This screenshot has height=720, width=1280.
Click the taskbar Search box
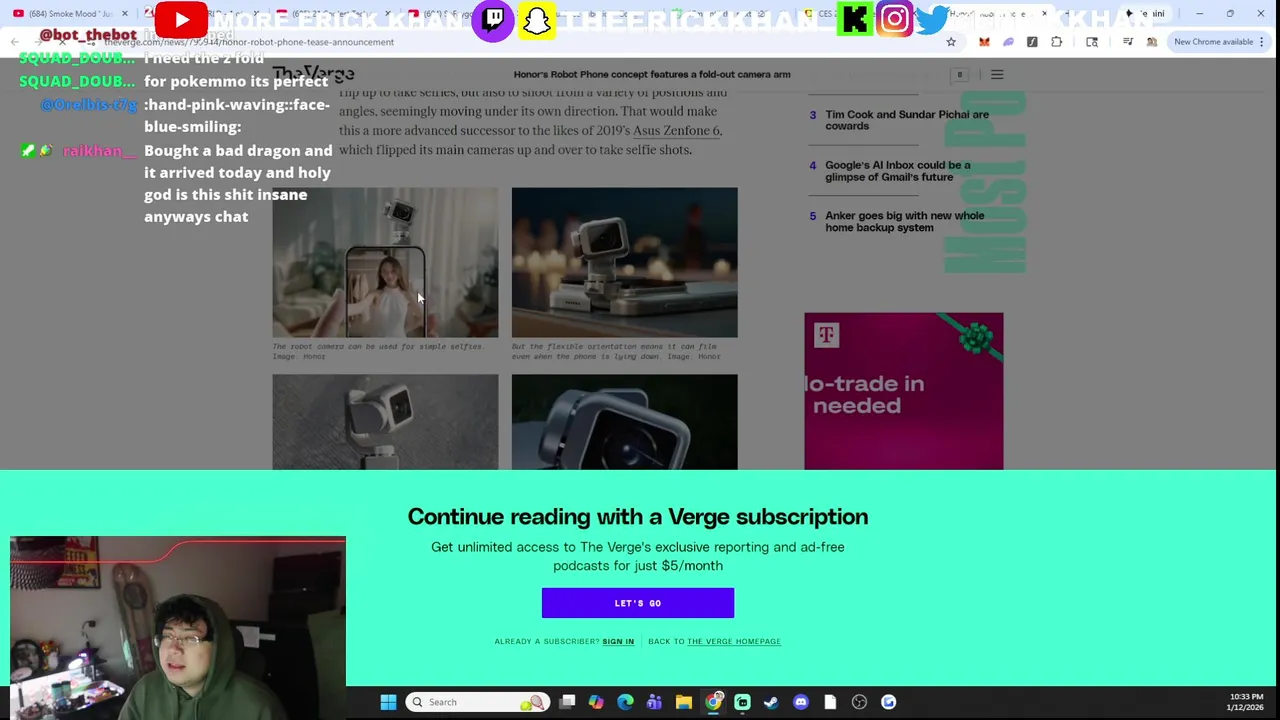tap(478, 702)
